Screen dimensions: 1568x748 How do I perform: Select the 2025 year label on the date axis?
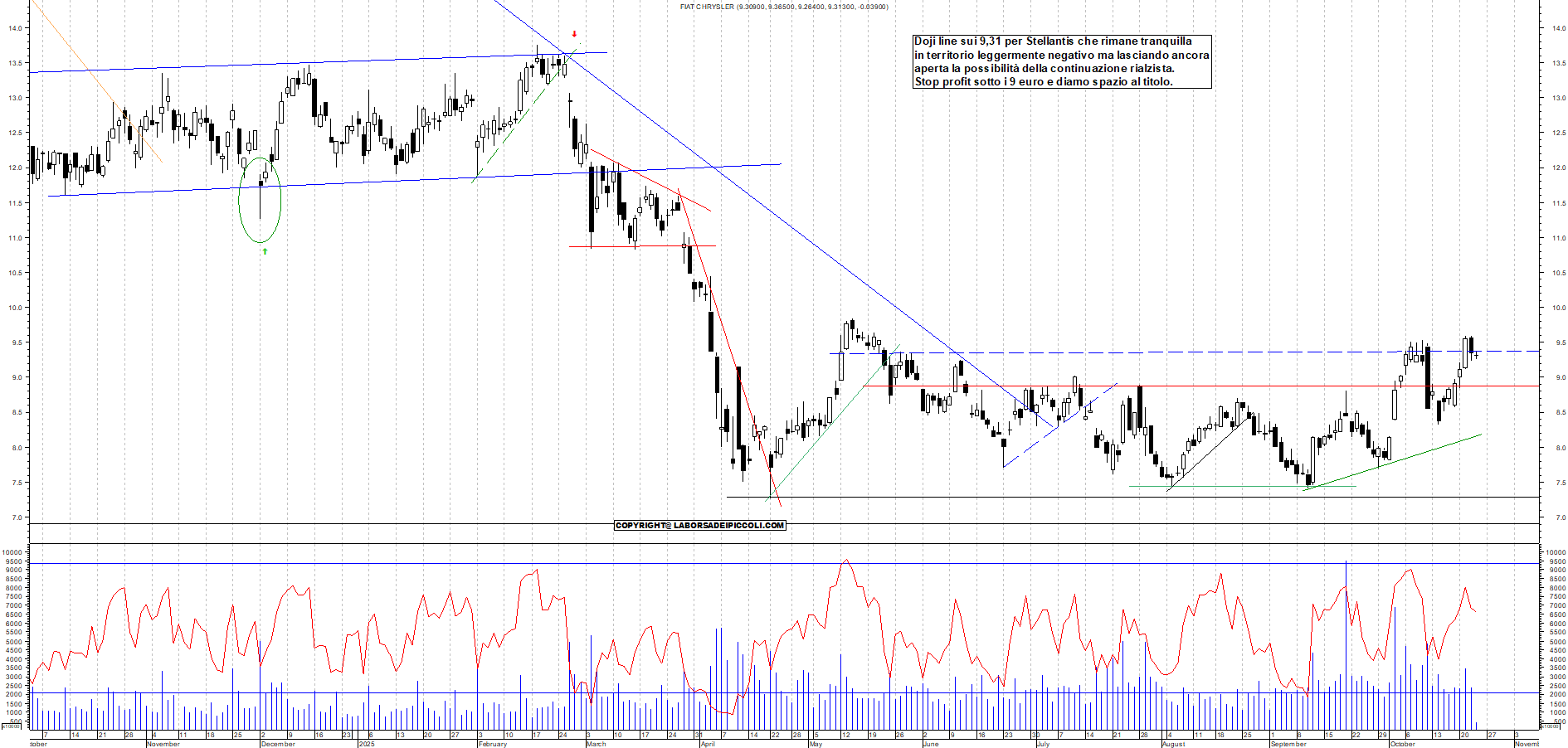[x=367, y=744]
